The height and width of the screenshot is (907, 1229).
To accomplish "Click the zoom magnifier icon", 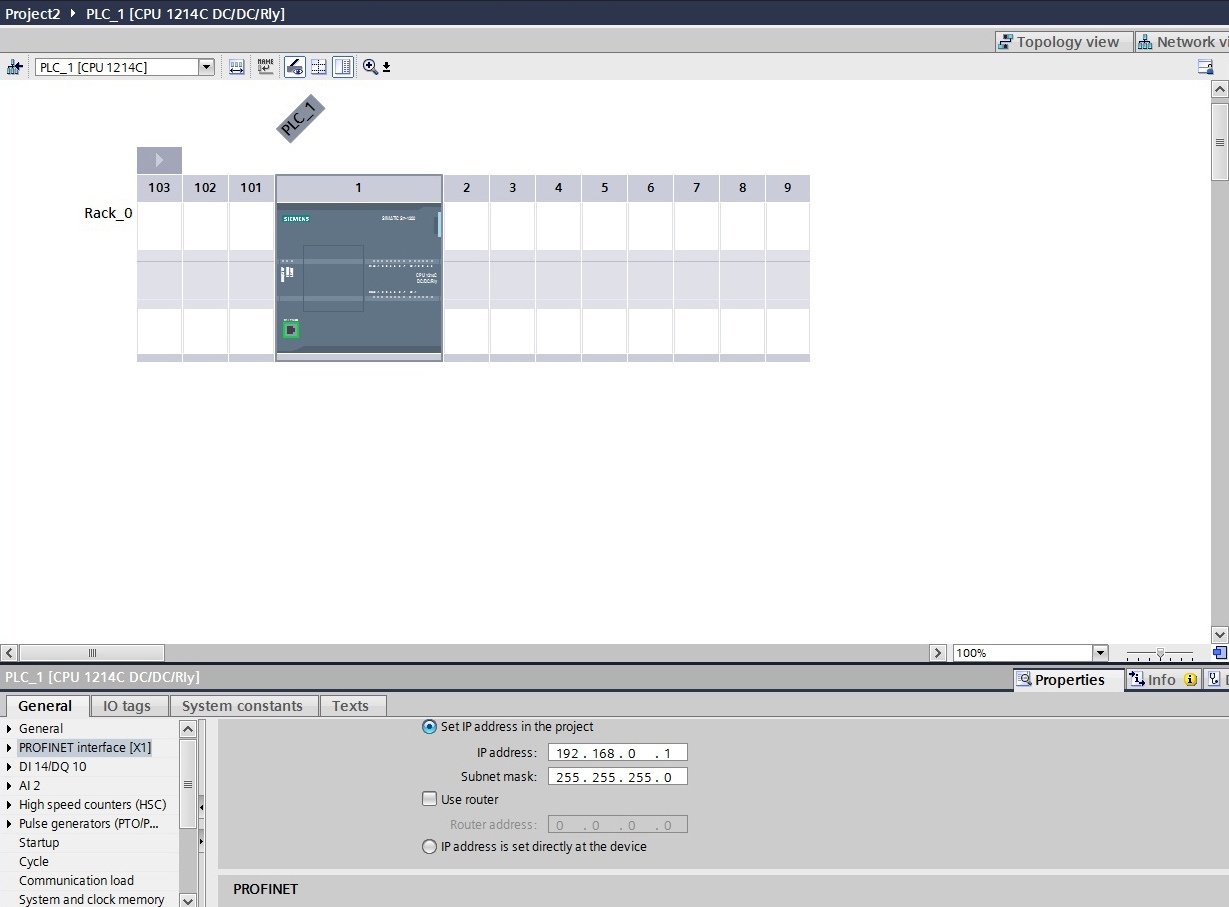I will click(x=370, y=67).
